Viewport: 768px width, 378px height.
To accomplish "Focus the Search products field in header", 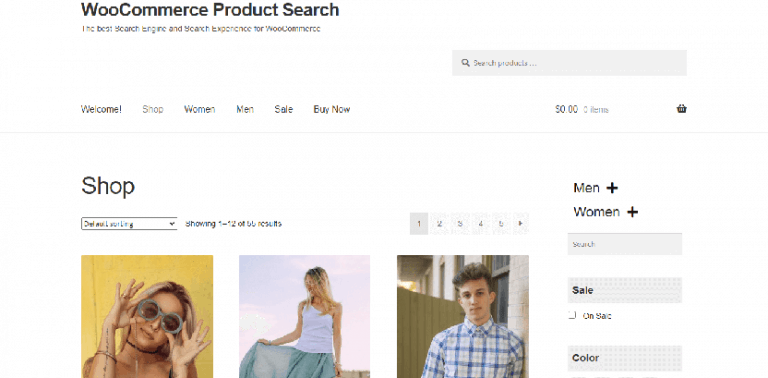I will (569, 63).
